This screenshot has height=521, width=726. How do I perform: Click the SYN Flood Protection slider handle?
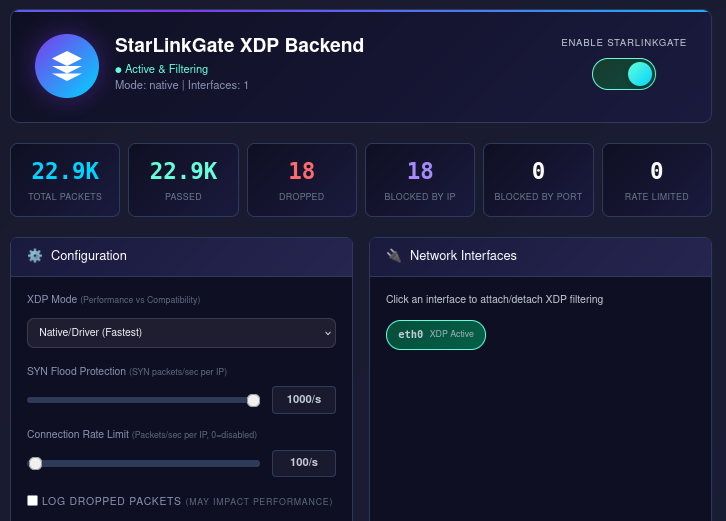[x=253, y=400]
